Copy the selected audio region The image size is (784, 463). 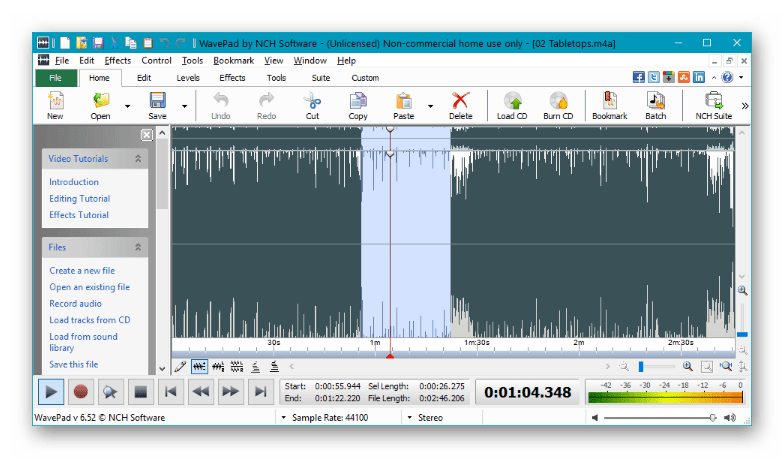click(x=358, y=106)
